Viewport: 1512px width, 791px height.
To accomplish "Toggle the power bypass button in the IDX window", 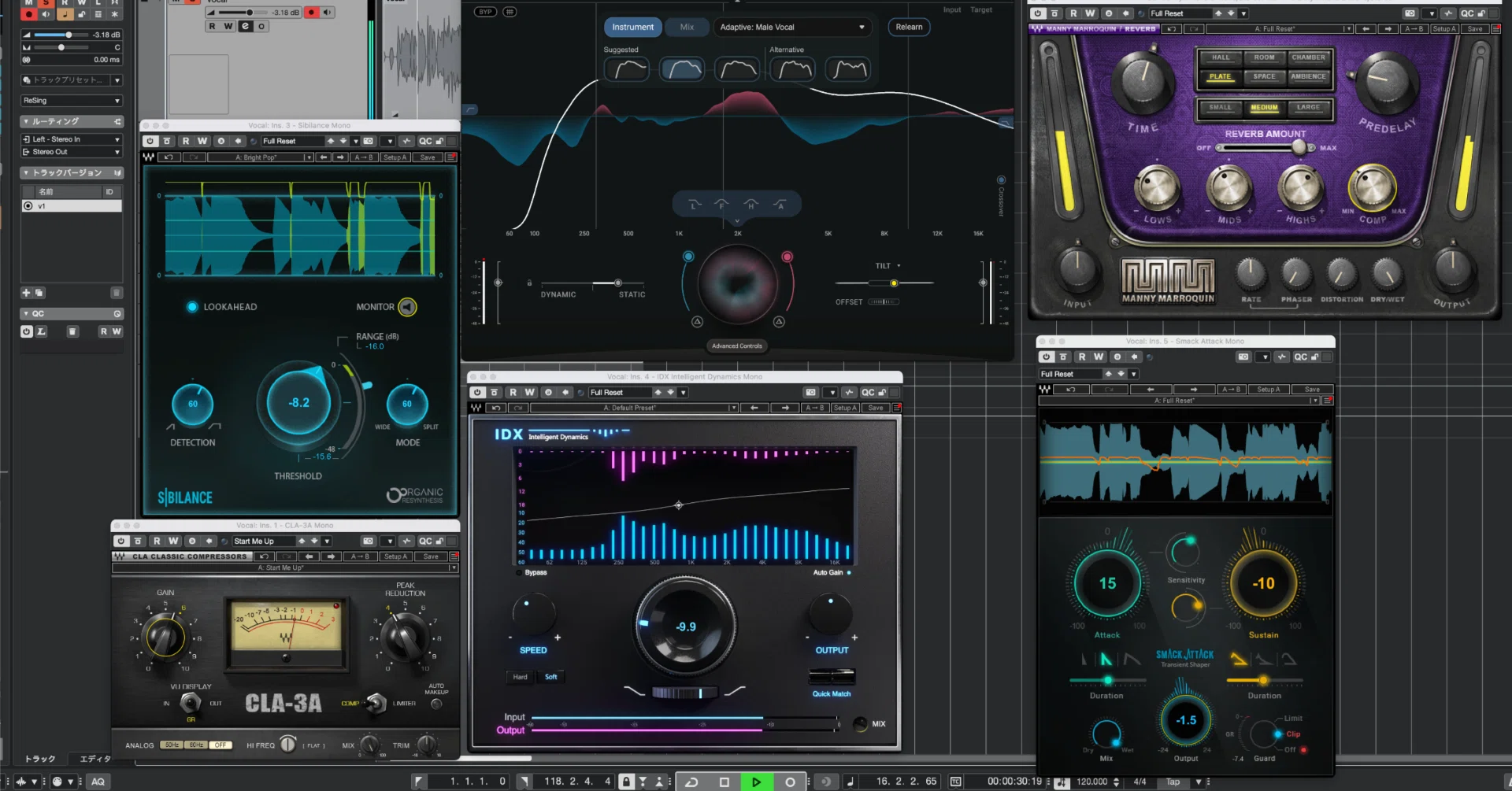I will tap(477, 393).
